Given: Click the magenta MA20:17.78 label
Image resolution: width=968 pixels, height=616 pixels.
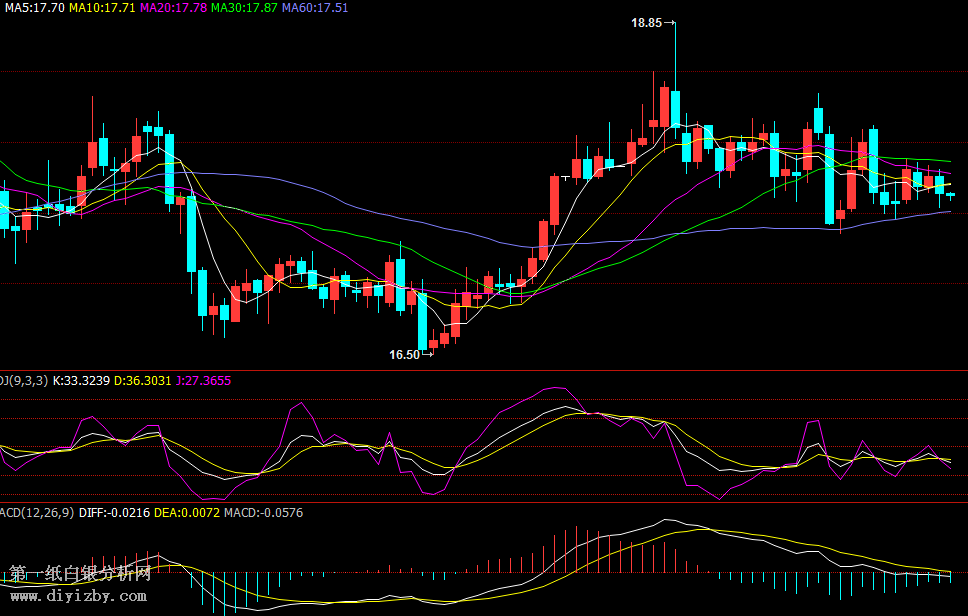Looking at the screenshot, I should [x=173, y=7].
